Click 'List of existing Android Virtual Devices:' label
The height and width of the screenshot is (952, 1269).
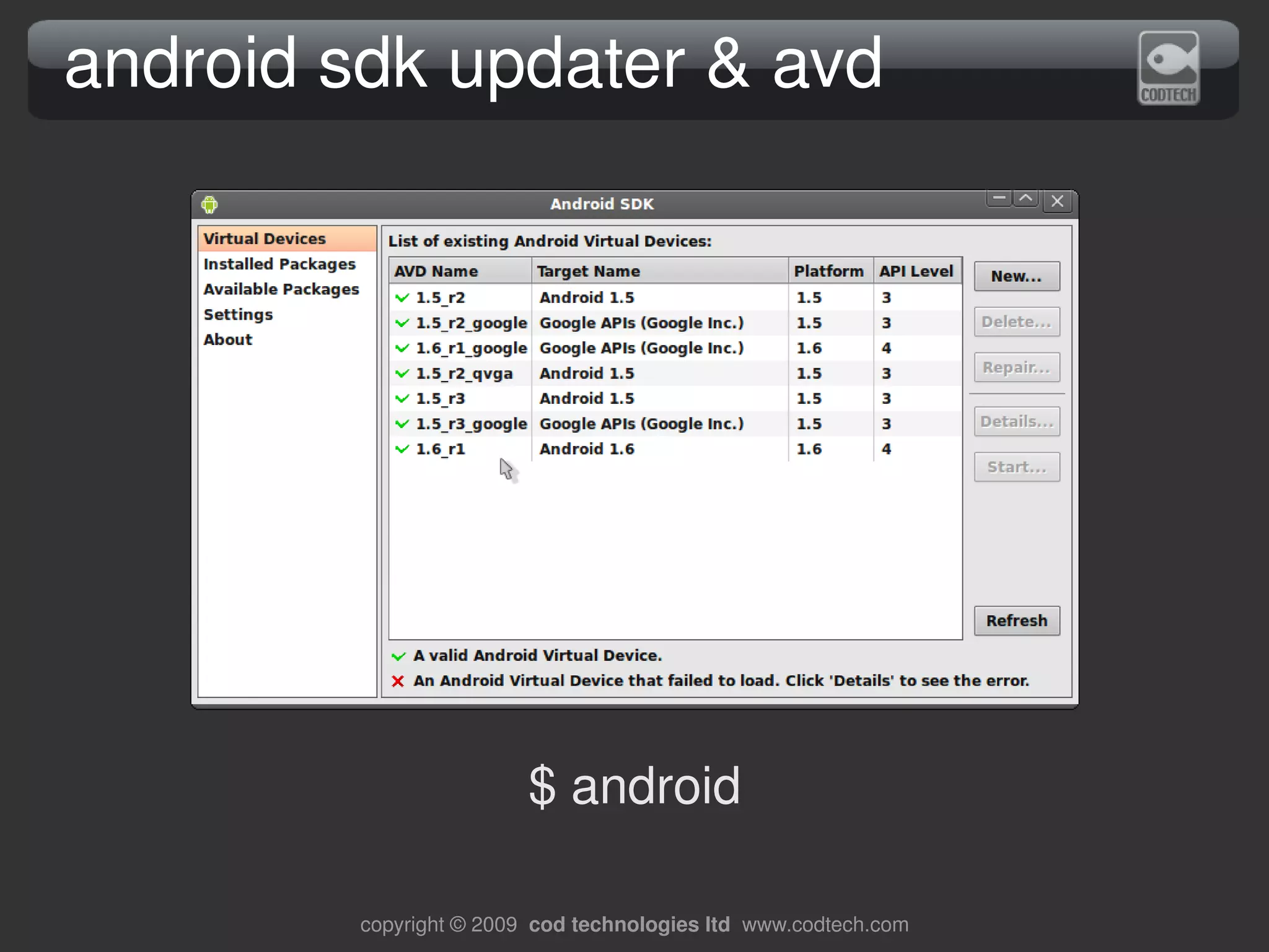coord(550,242)
